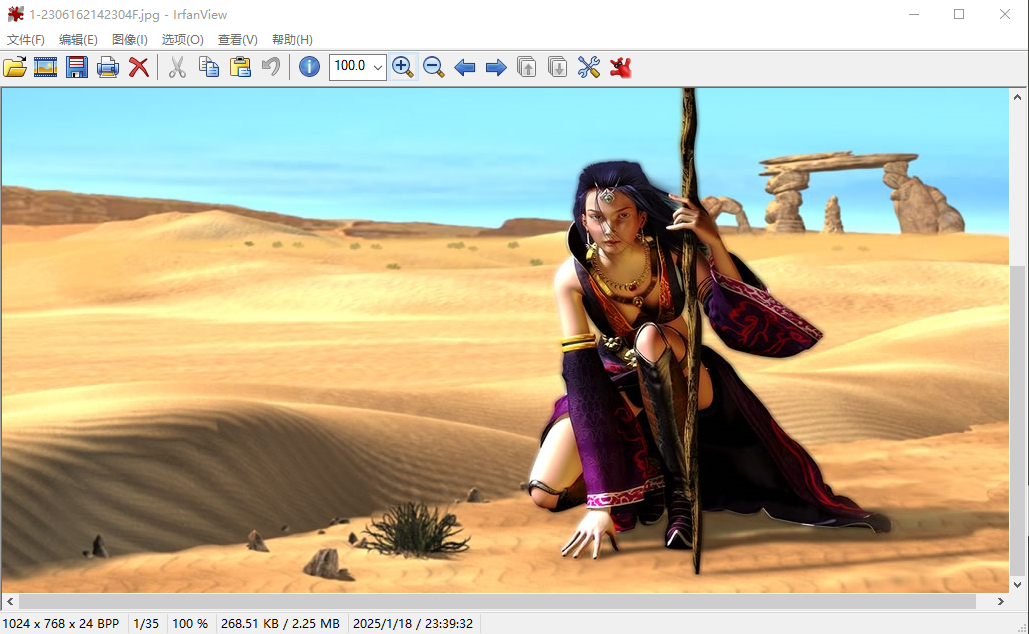The height and width of the screenshot is (634, 1029).
Task: Open the Slideshow filmstrip icon
Action: click(46, 67)
